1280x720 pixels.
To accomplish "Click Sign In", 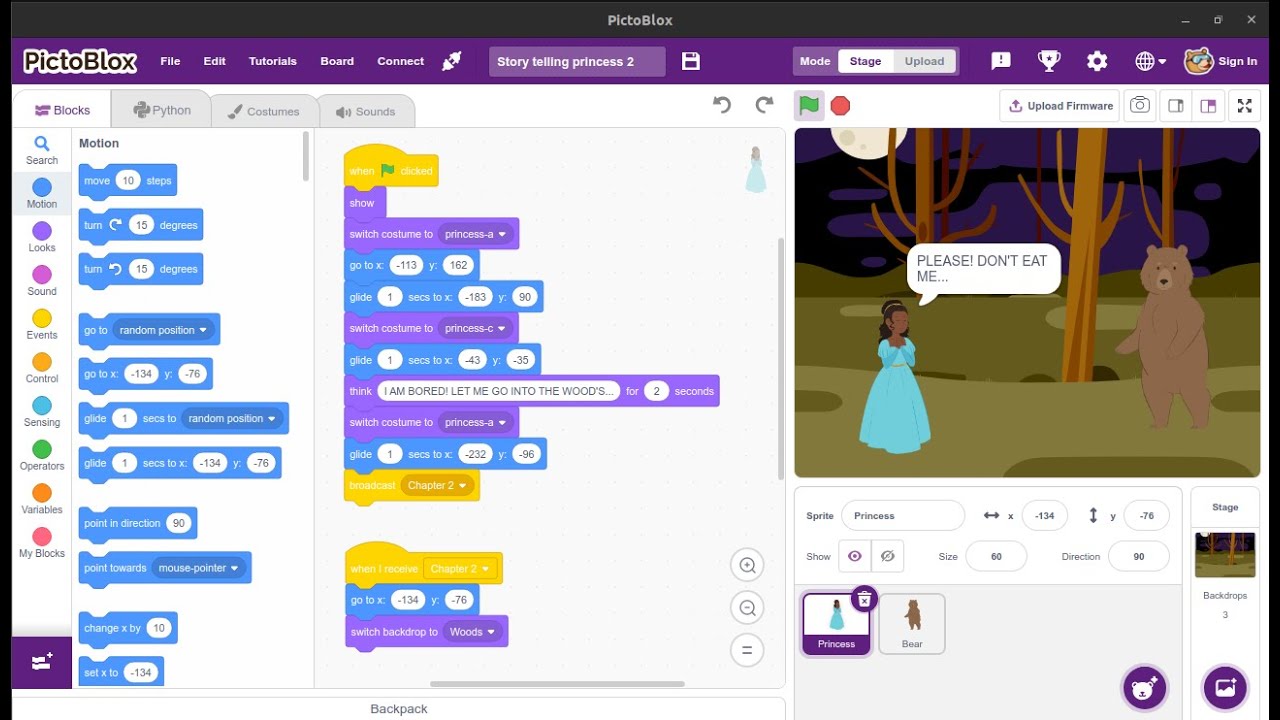I will tap(1237, 61).
